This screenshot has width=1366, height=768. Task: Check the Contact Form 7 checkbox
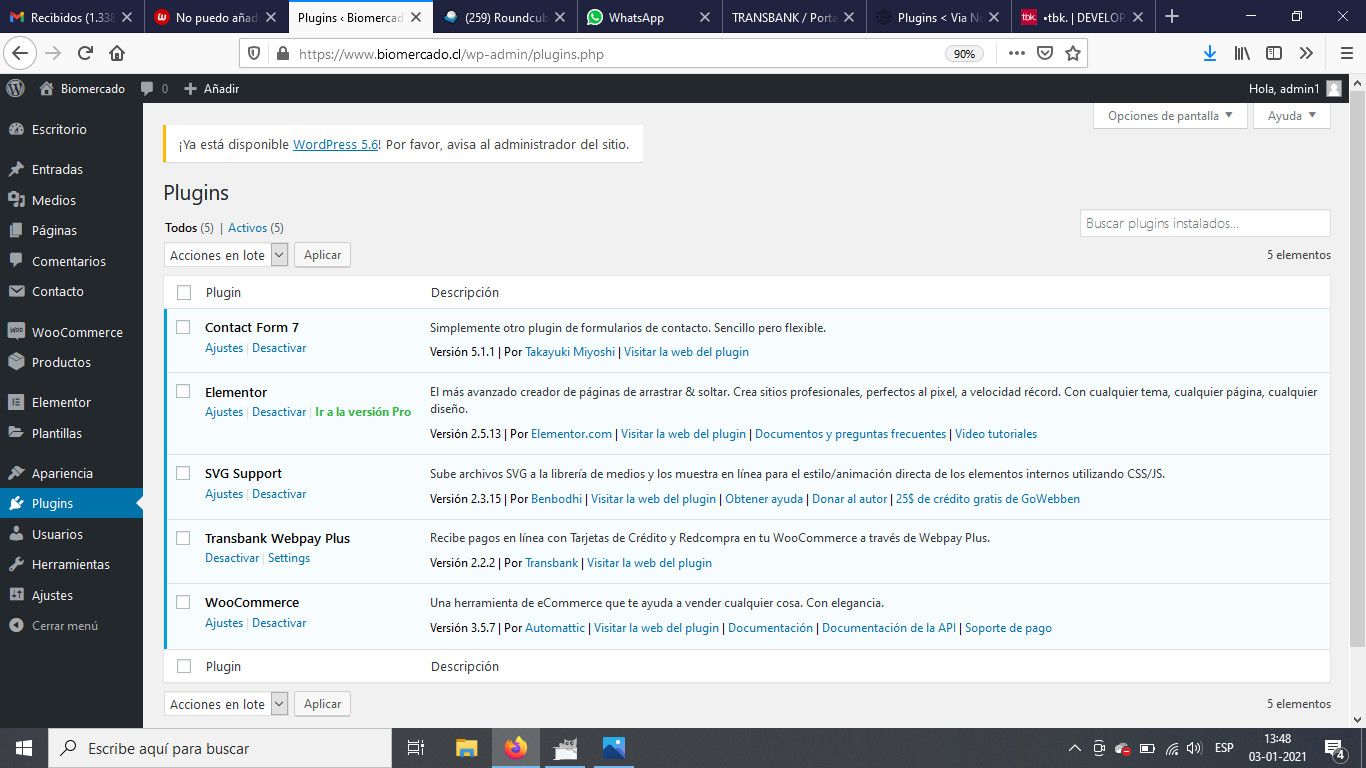coord(183,327)
